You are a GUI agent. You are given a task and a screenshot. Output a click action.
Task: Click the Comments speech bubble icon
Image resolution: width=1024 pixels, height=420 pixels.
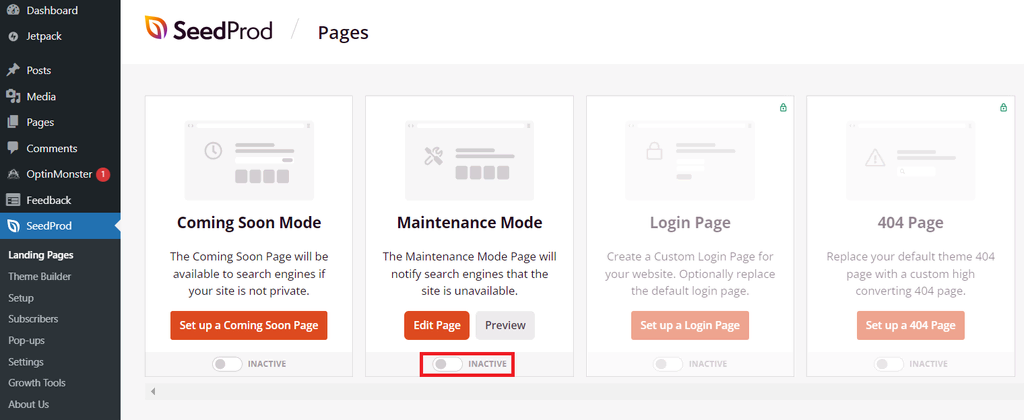(x=13, y=148)
